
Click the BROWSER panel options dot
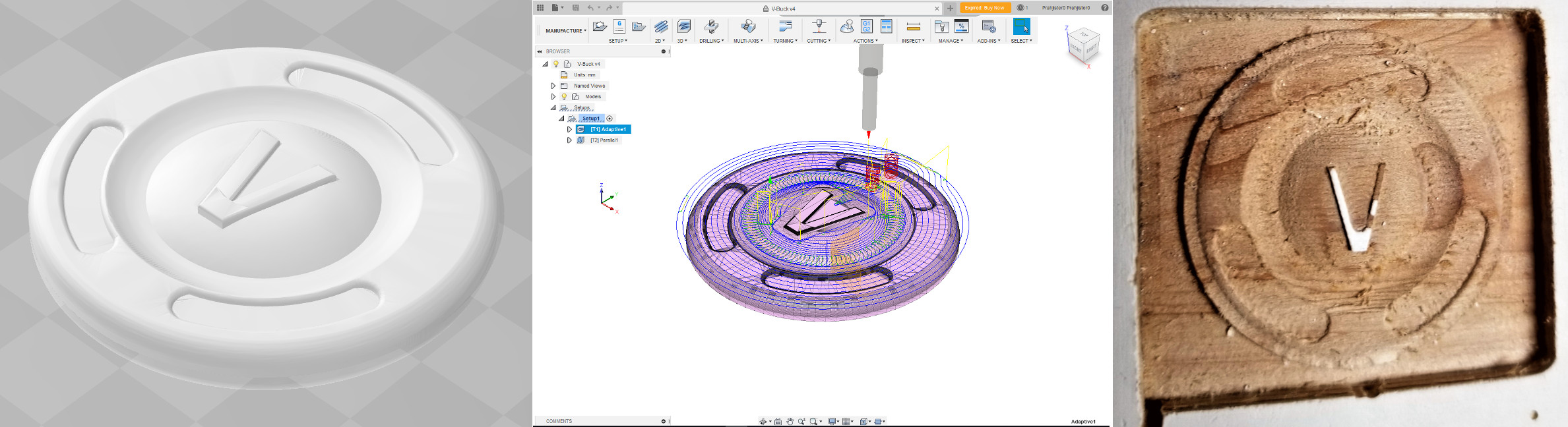pyautogui.click(x=664, y=51)
